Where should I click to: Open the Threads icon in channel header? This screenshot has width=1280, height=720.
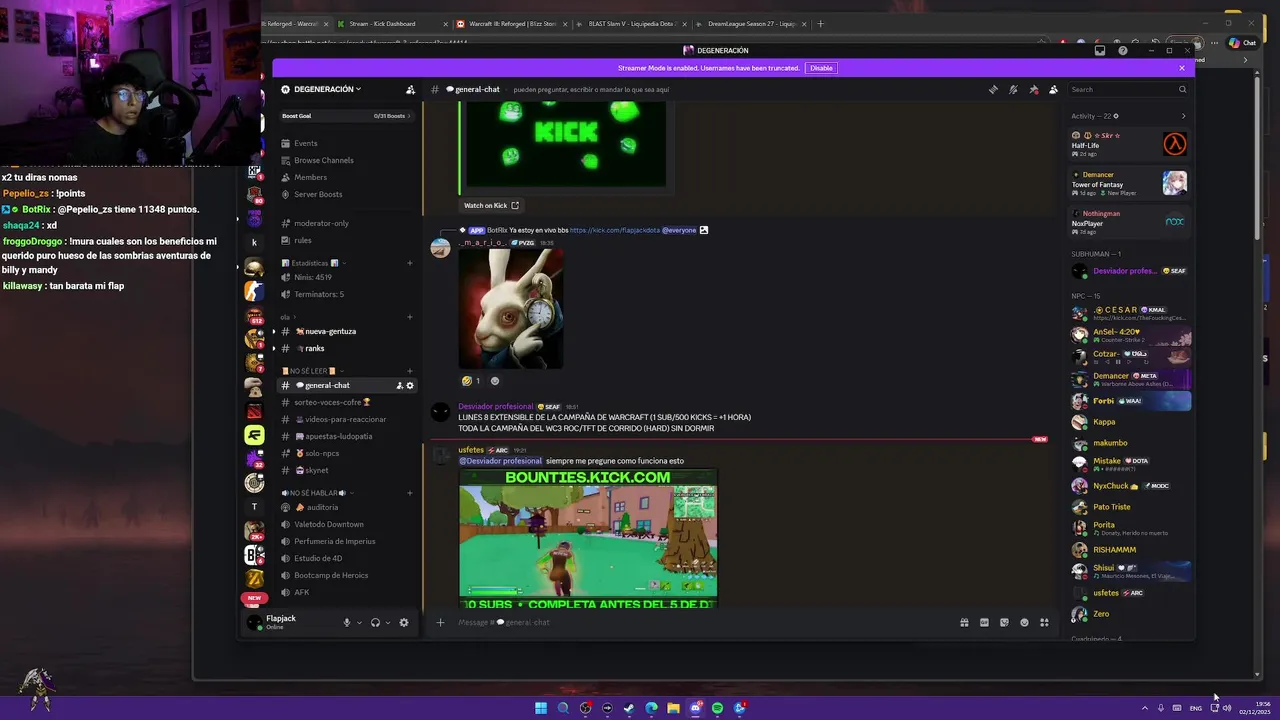pyautogui.click(x=993, y=89)
